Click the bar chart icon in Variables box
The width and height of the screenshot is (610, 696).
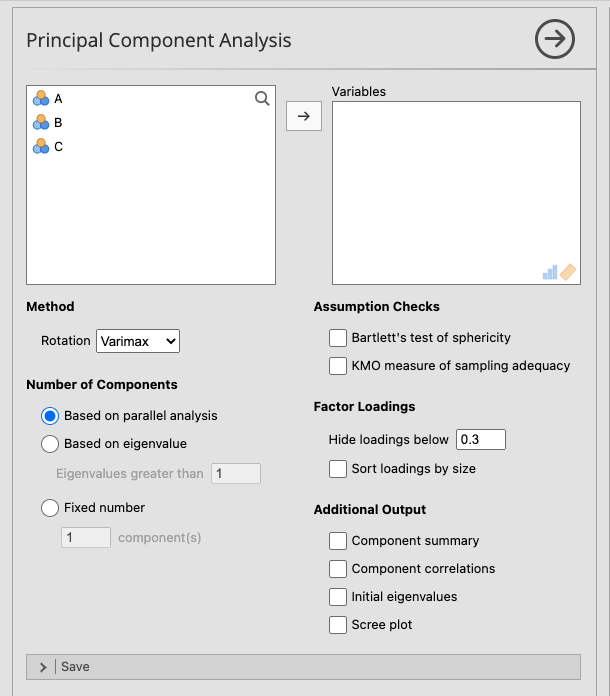click(x=550, y=272)
